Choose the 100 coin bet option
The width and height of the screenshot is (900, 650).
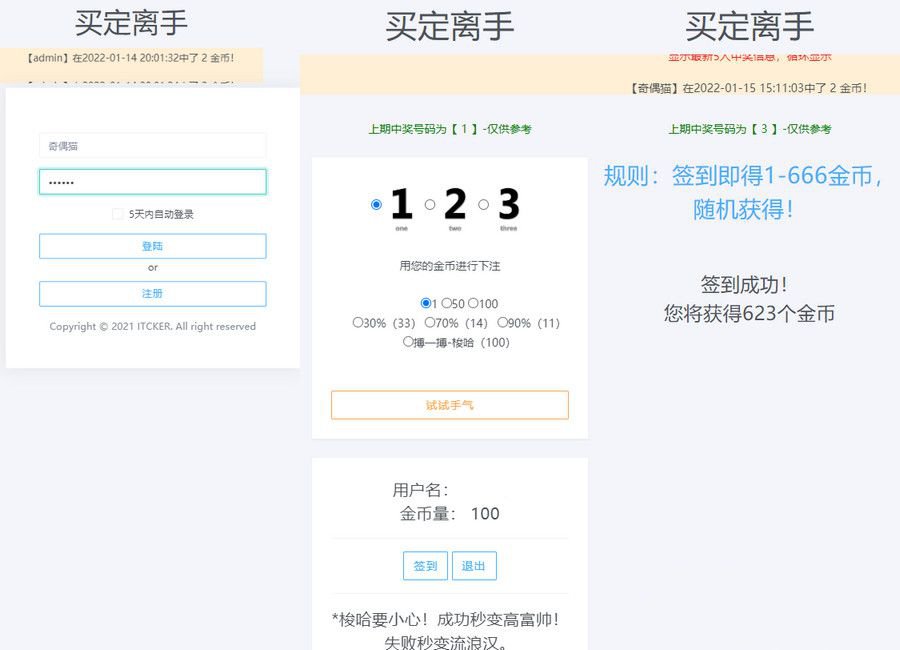coord(473,303)
